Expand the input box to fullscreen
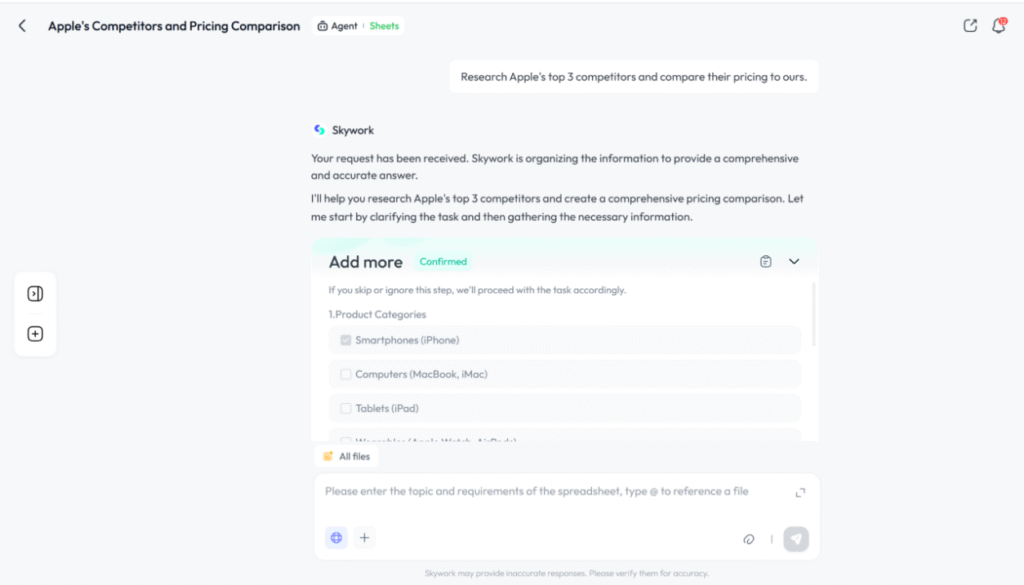The height and width of the screenshot is (585, 1024). pyautogui.click(x=800, y=492)
